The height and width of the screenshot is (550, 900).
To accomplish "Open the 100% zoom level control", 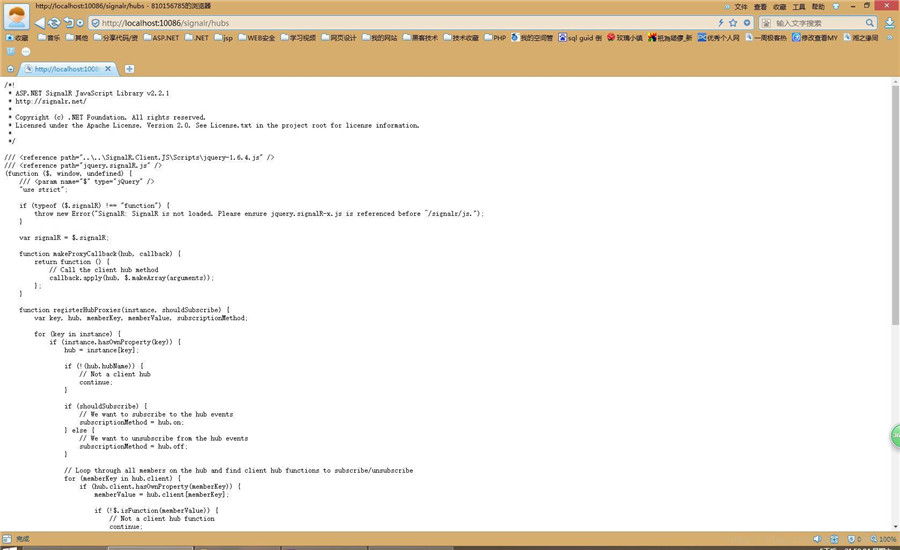I will tap(883, 539).
